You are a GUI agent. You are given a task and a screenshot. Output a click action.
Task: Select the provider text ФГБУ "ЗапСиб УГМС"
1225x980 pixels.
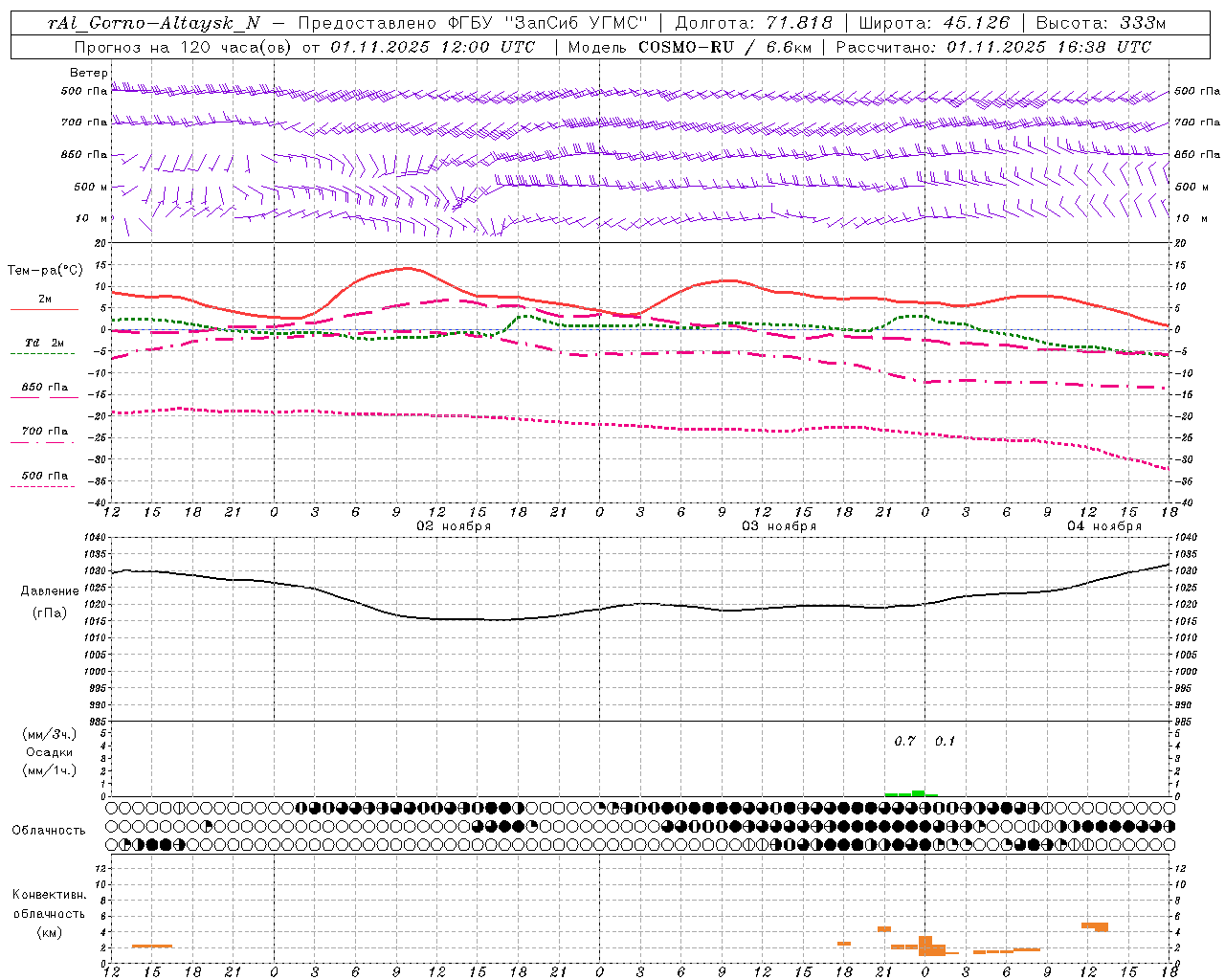click(547, 23)
